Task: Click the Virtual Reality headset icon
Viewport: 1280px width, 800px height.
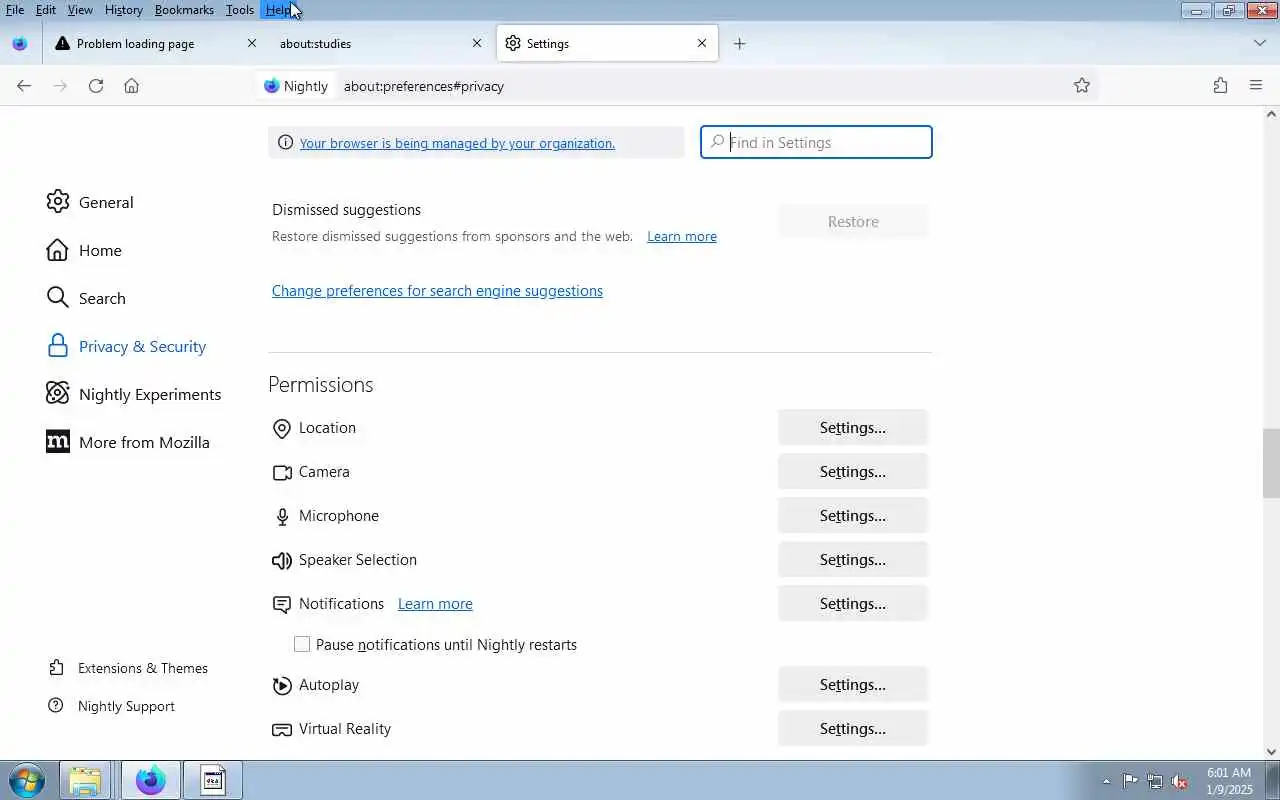Action: point(282,730)
